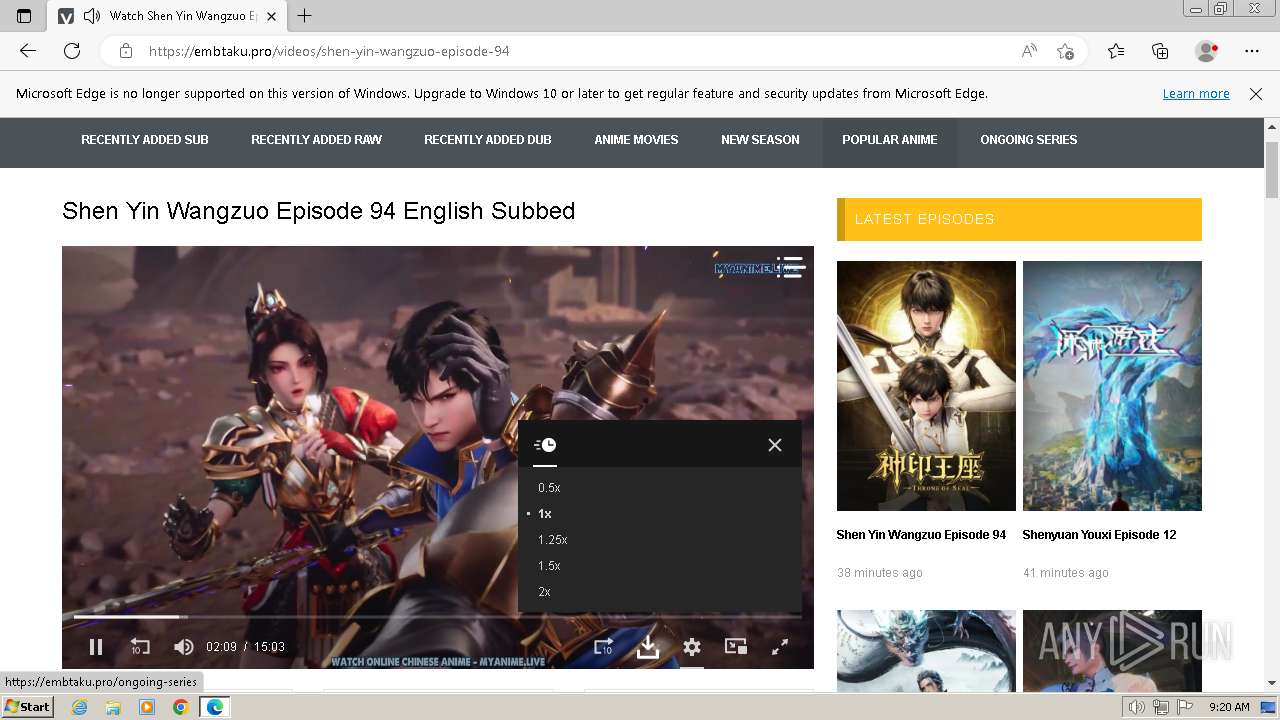
Task: Open Shen Yin Wangzuo Episode 94 thumbnail
Action: pos(926,386)
